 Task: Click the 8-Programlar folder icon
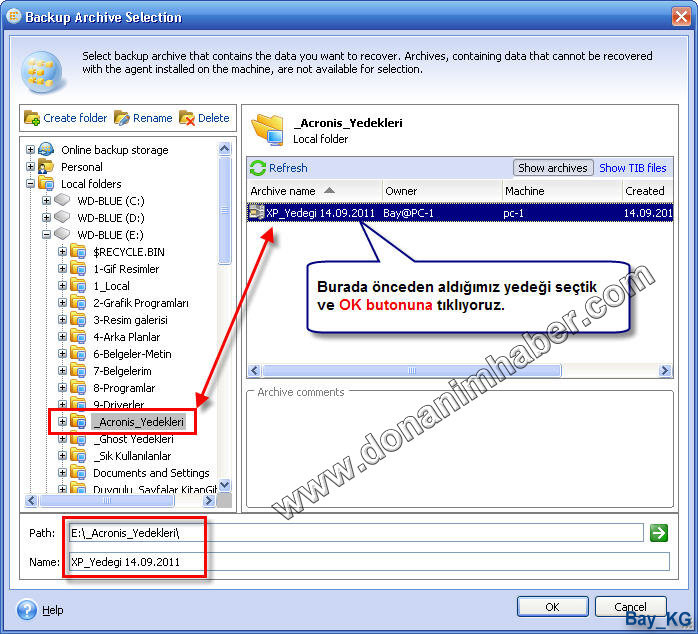click(78, 387)
